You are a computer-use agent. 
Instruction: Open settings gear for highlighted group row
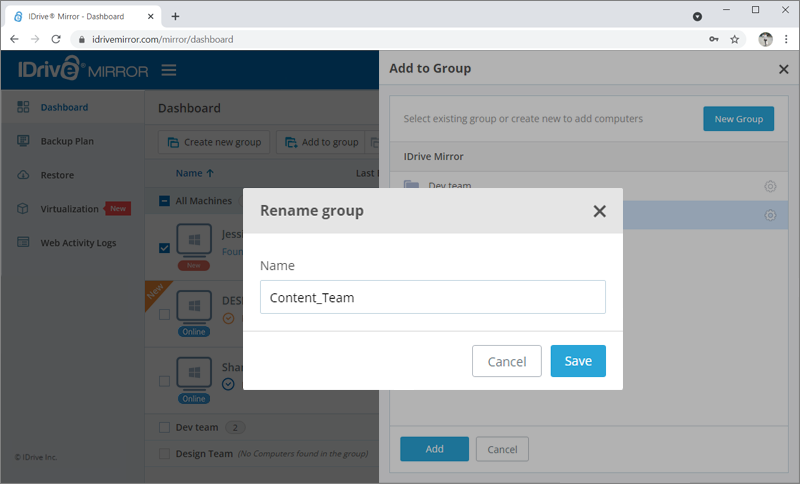click(770, 215)
